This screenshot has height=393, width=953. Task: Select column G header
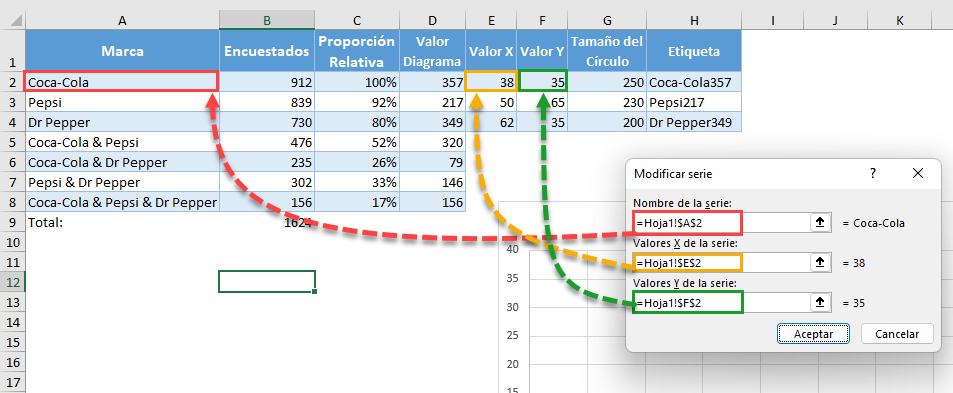point(607,21)
